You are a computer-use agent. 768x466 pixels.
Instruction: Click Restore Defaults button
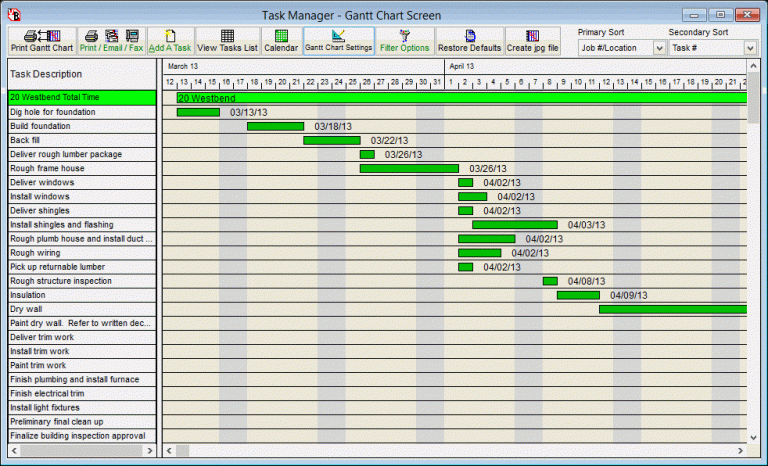(469, 41)
